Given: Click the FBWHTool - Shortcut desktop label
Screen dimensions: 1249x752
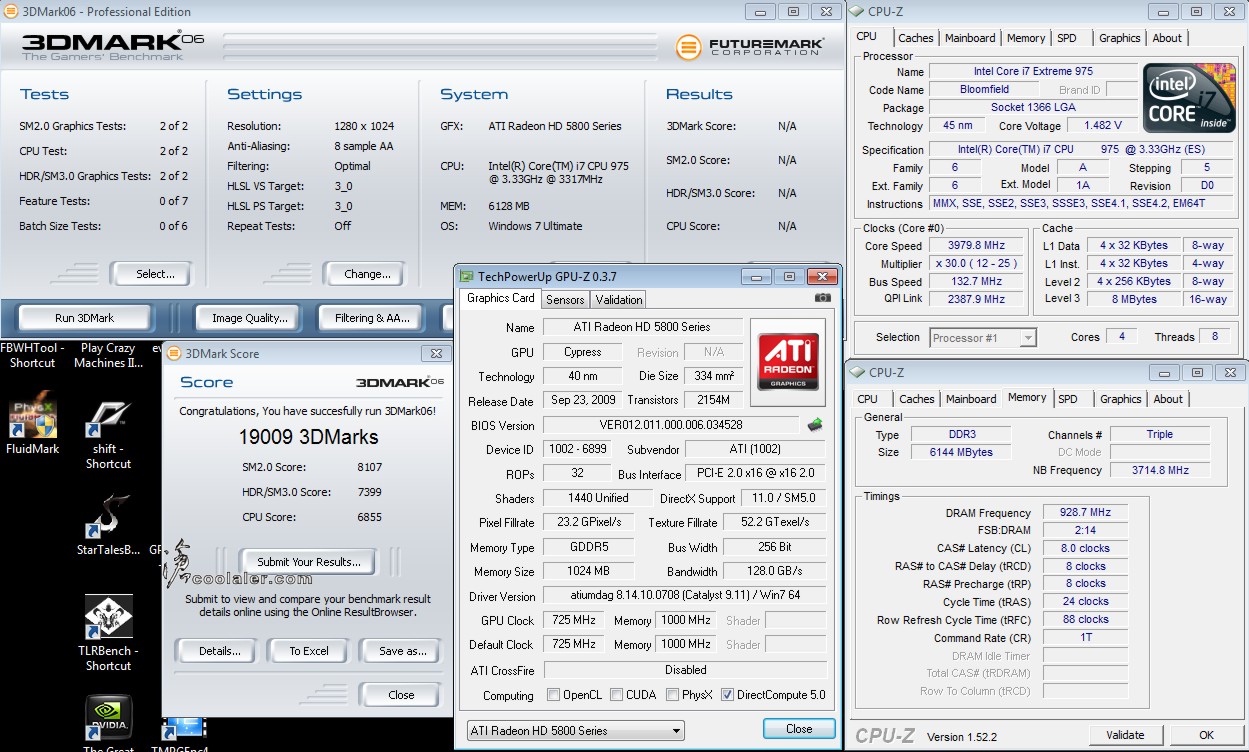Looking at the screenshot, I should coord(33,355).
